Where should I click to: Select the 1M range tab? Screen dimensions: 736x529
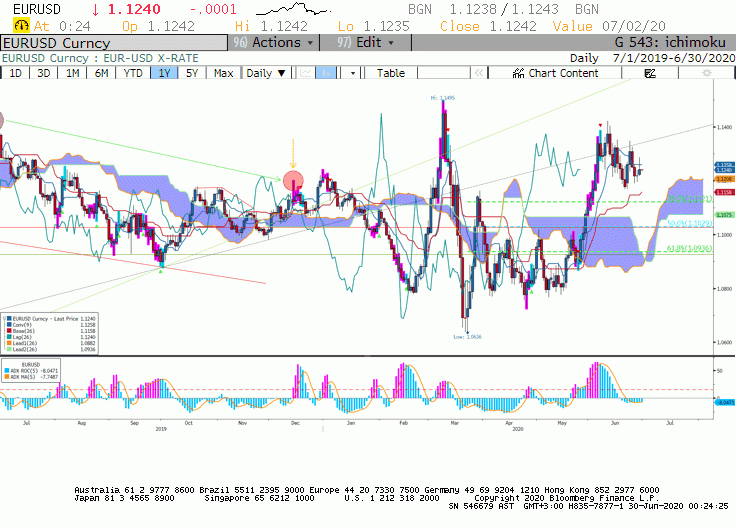pos(72,73)
